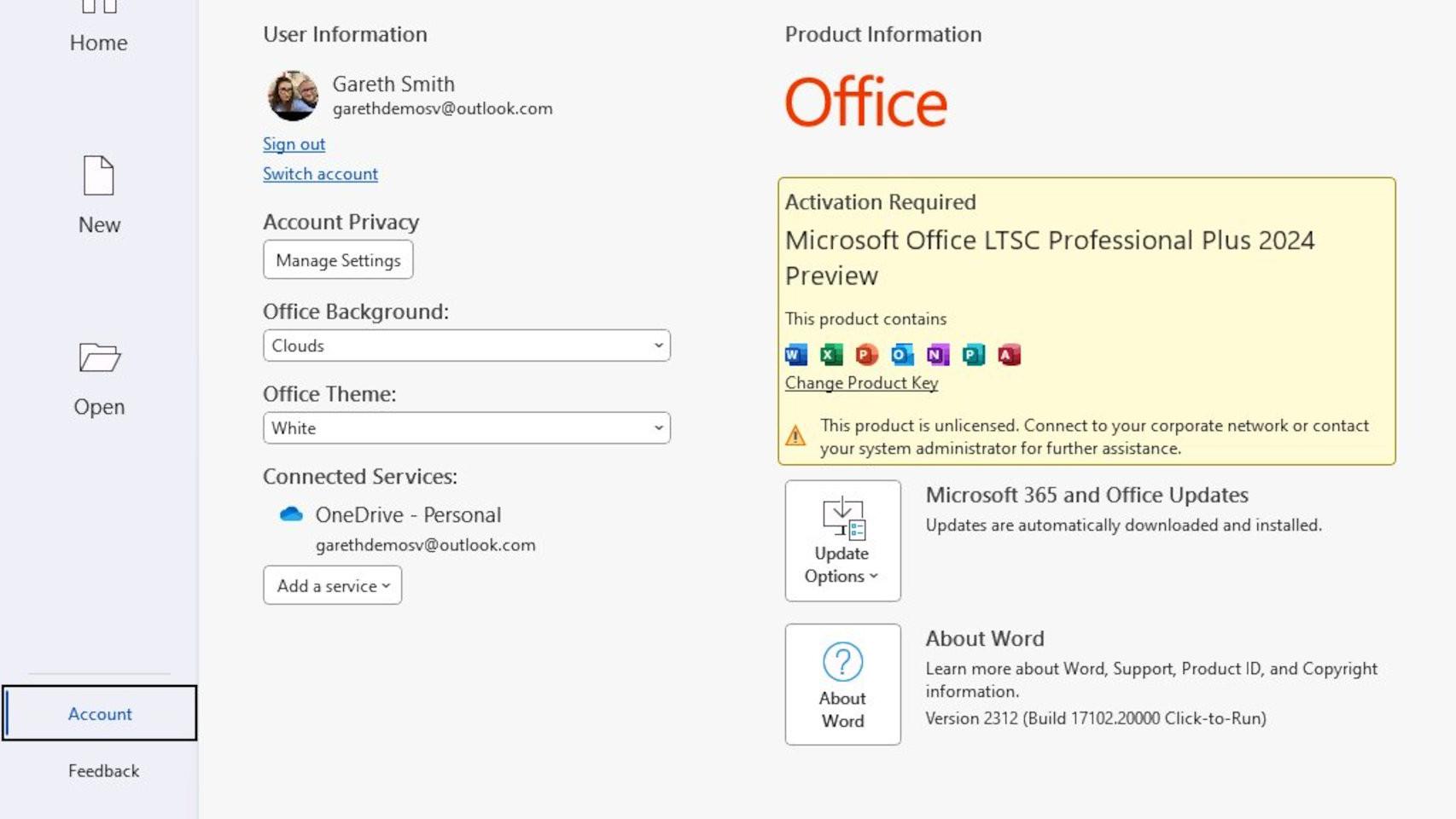Click the Version 2312 build text
This screenshot has height=819, width=1456.
(x=1096, y=718)
